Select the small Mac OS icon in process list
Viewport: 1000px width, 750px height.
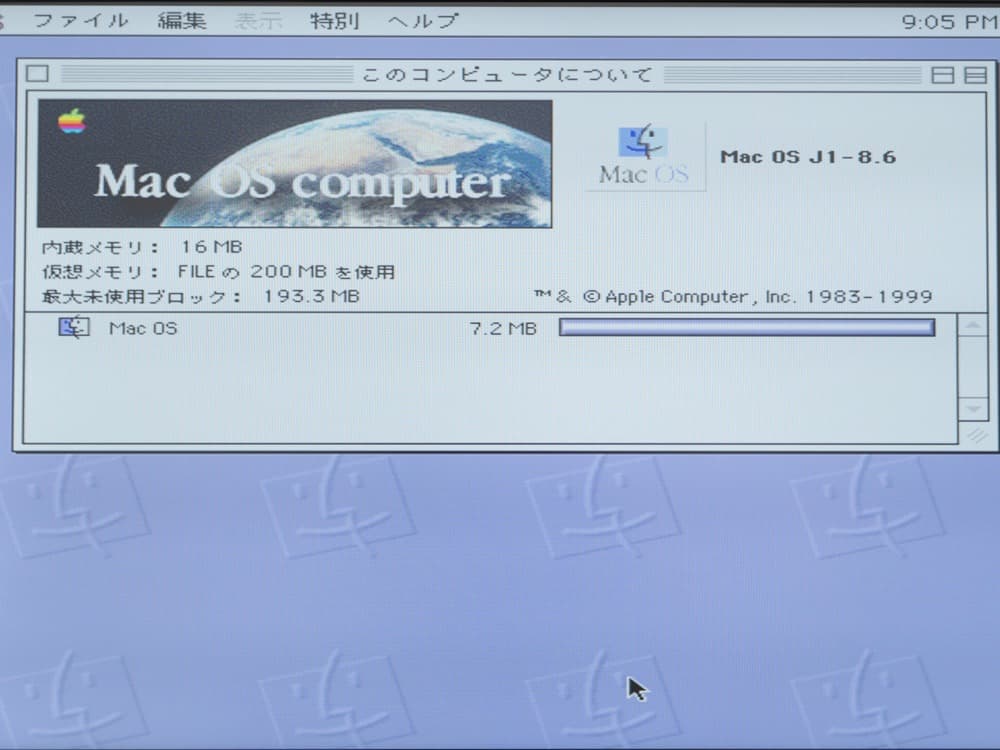[x=73, y=327]
